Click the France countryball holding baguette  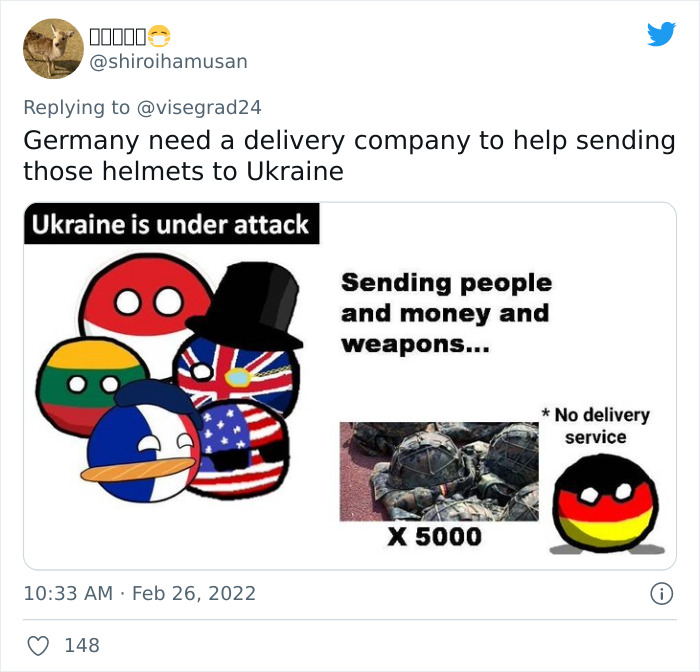point(142,443)
